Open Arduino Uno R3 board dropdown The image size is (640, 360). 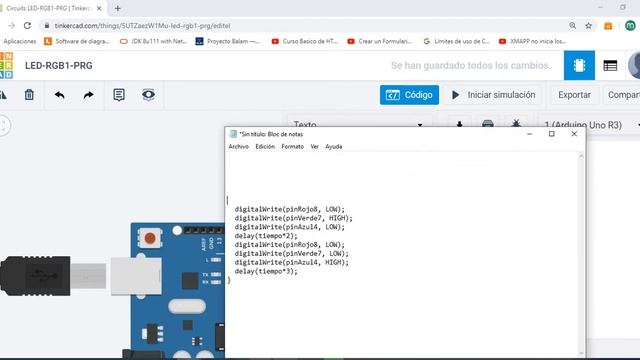tap(591, 124)
